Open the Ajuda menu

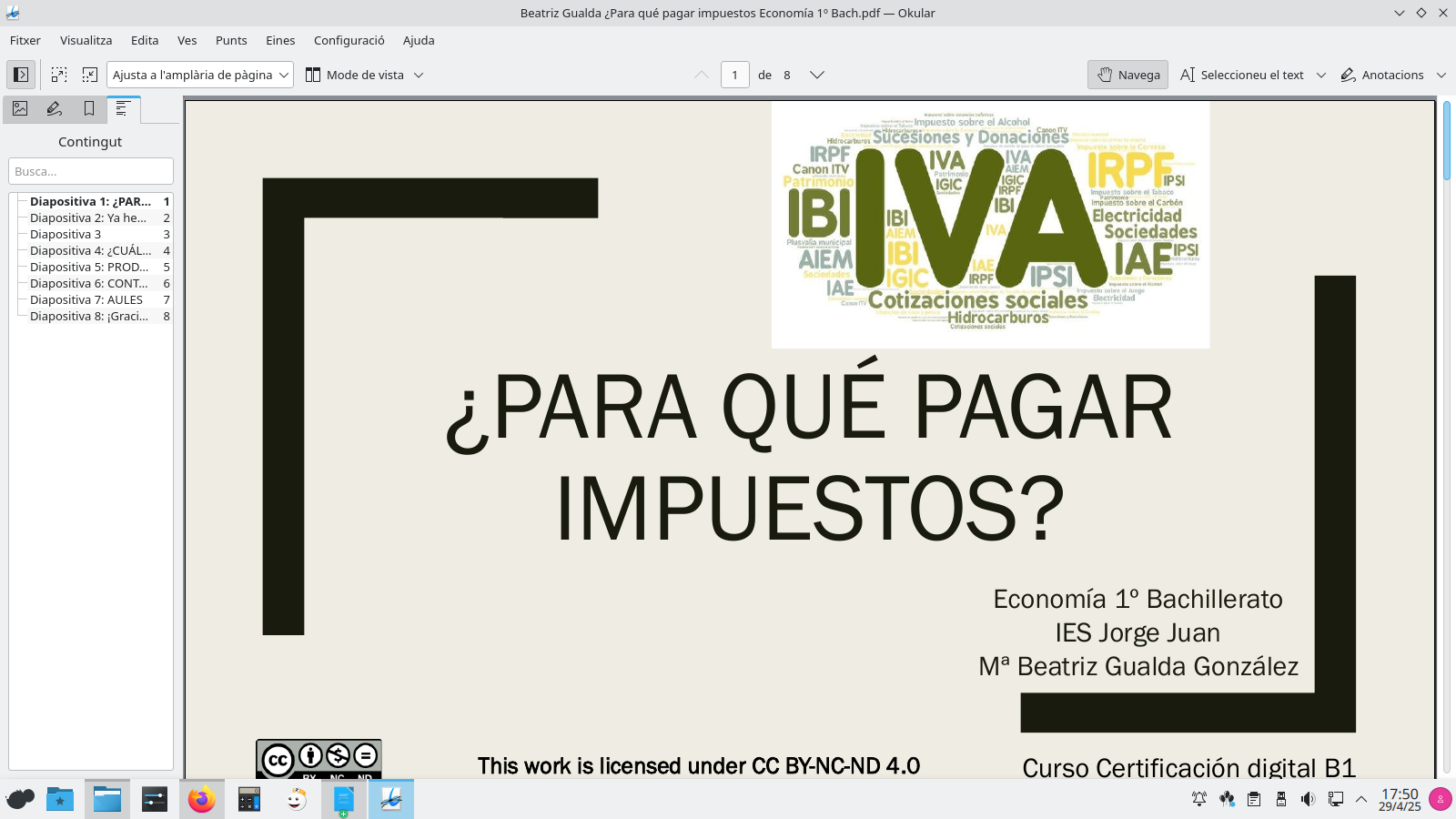click(x=419, y=40)
